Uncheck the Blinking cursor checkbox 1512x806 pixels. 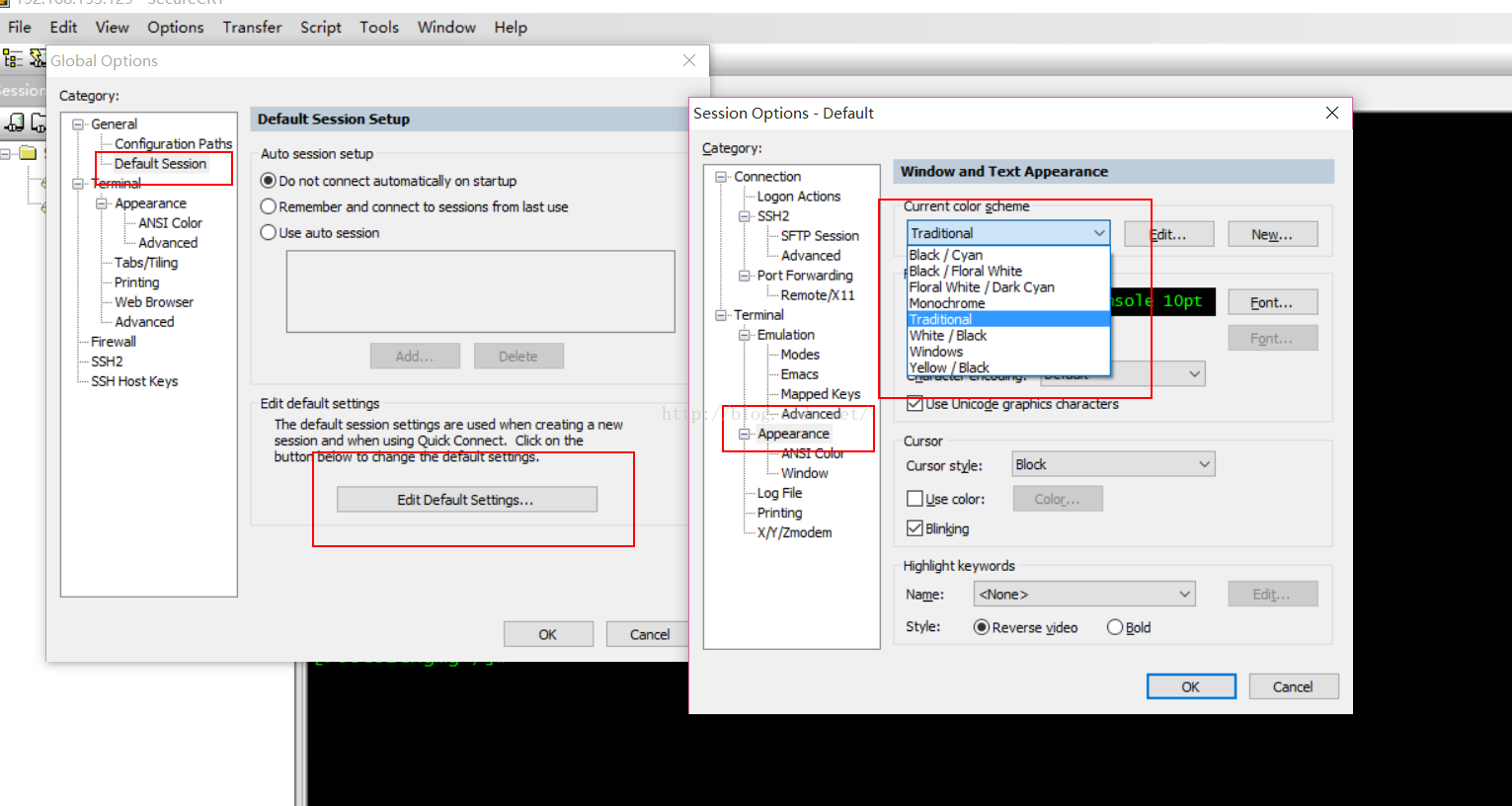pos(915,528)
